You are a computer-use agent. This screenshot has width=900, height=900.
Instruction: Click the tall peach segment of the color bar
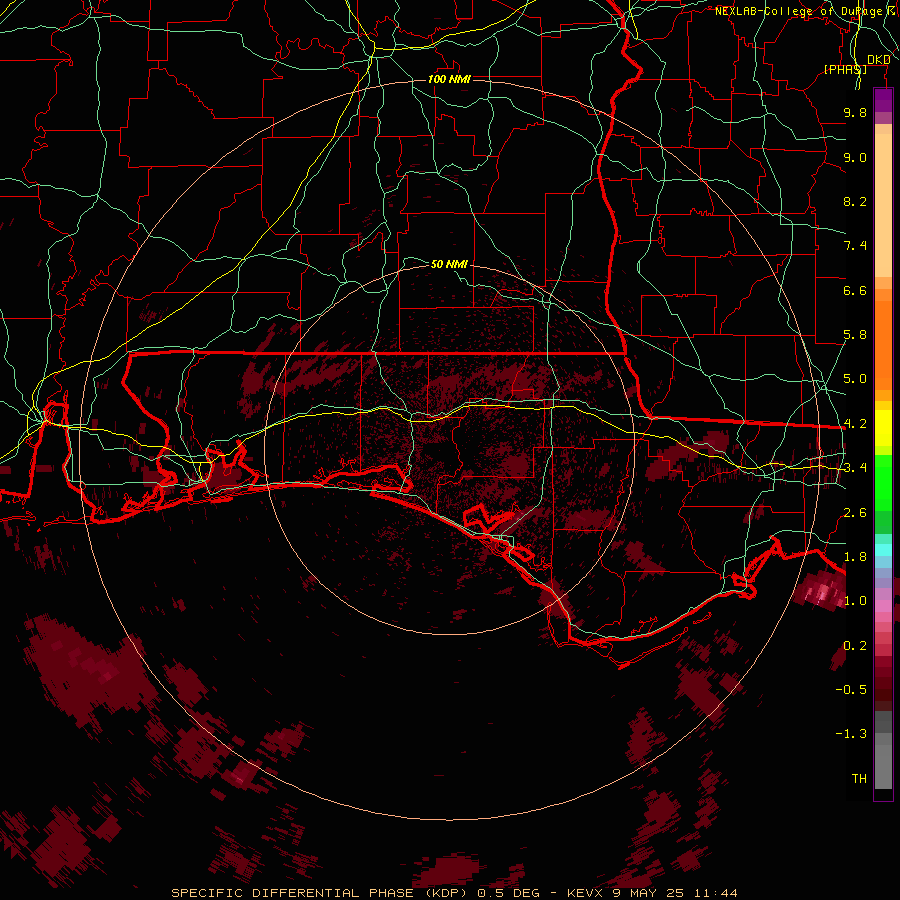click(x=883, y=205)
